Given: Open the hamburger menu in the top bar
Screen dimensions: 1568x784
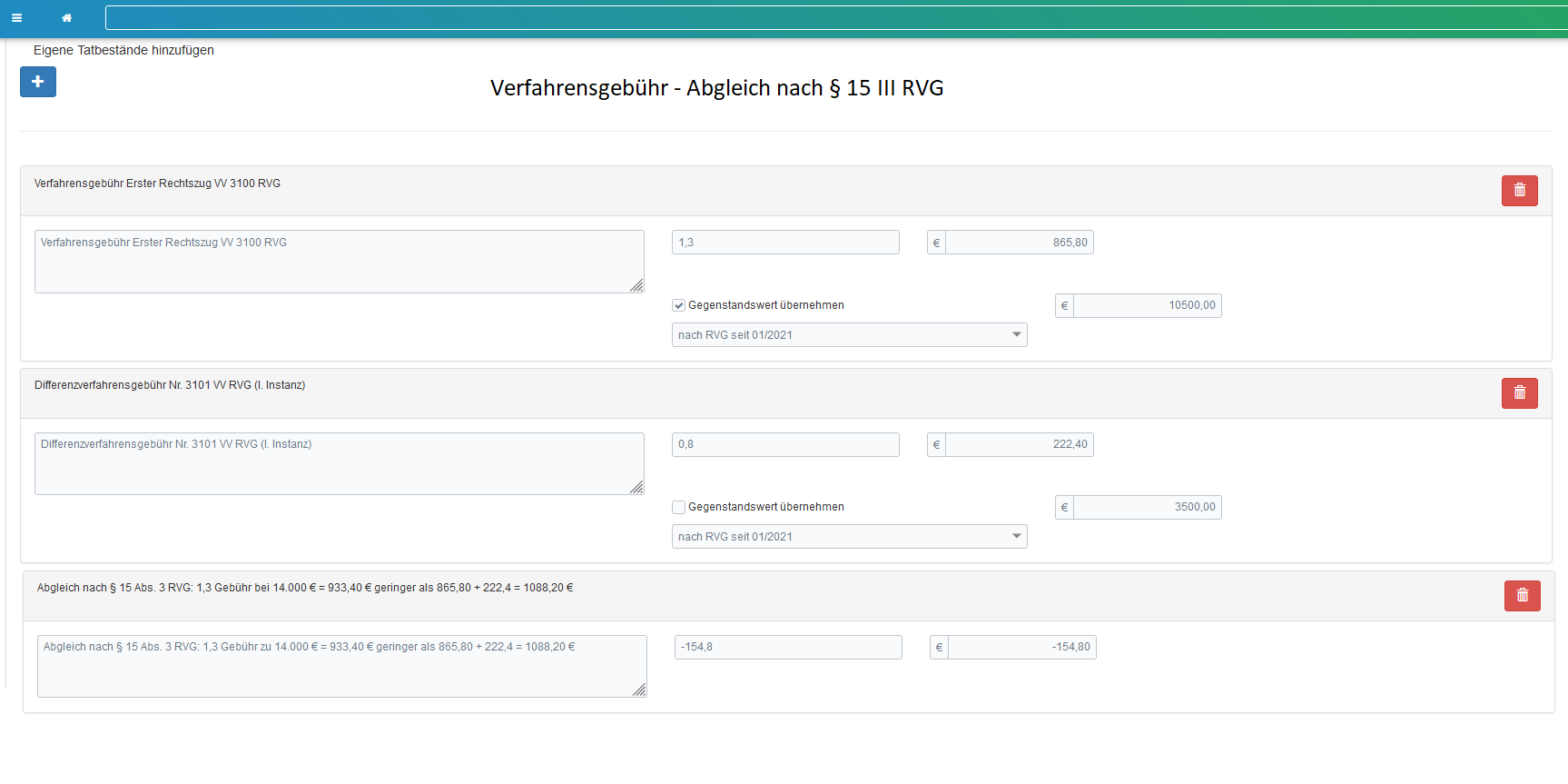Looking at the screenshot, I should pos(16,18).
